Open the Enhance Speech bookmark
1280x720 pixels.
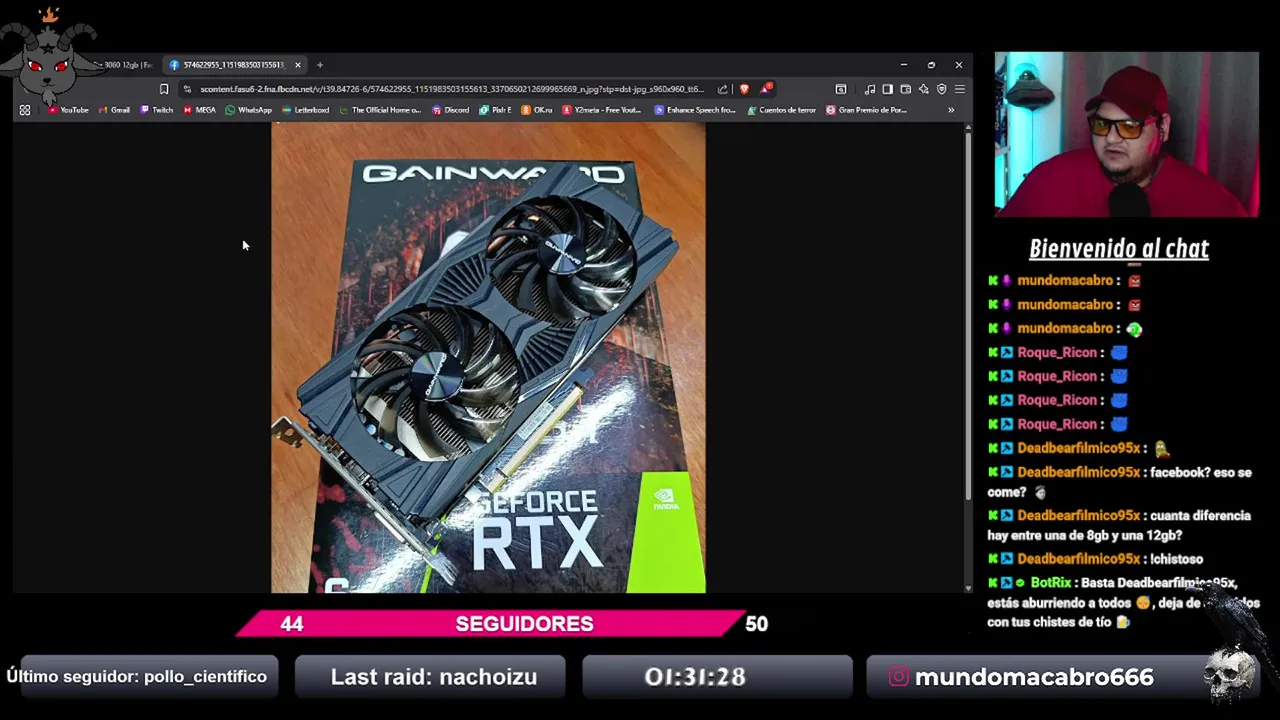point(695,110)
